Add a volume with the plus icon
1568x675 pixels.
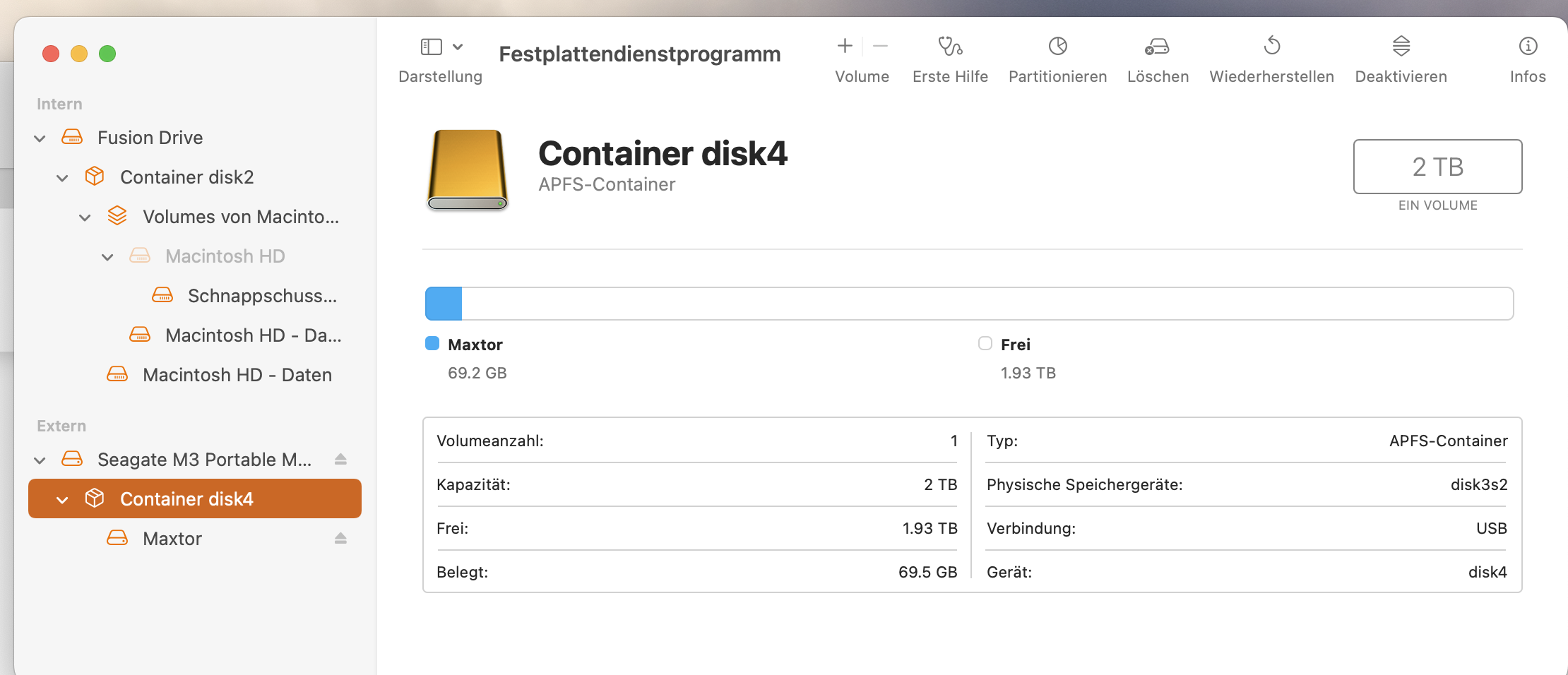click(x=845, y=47)
